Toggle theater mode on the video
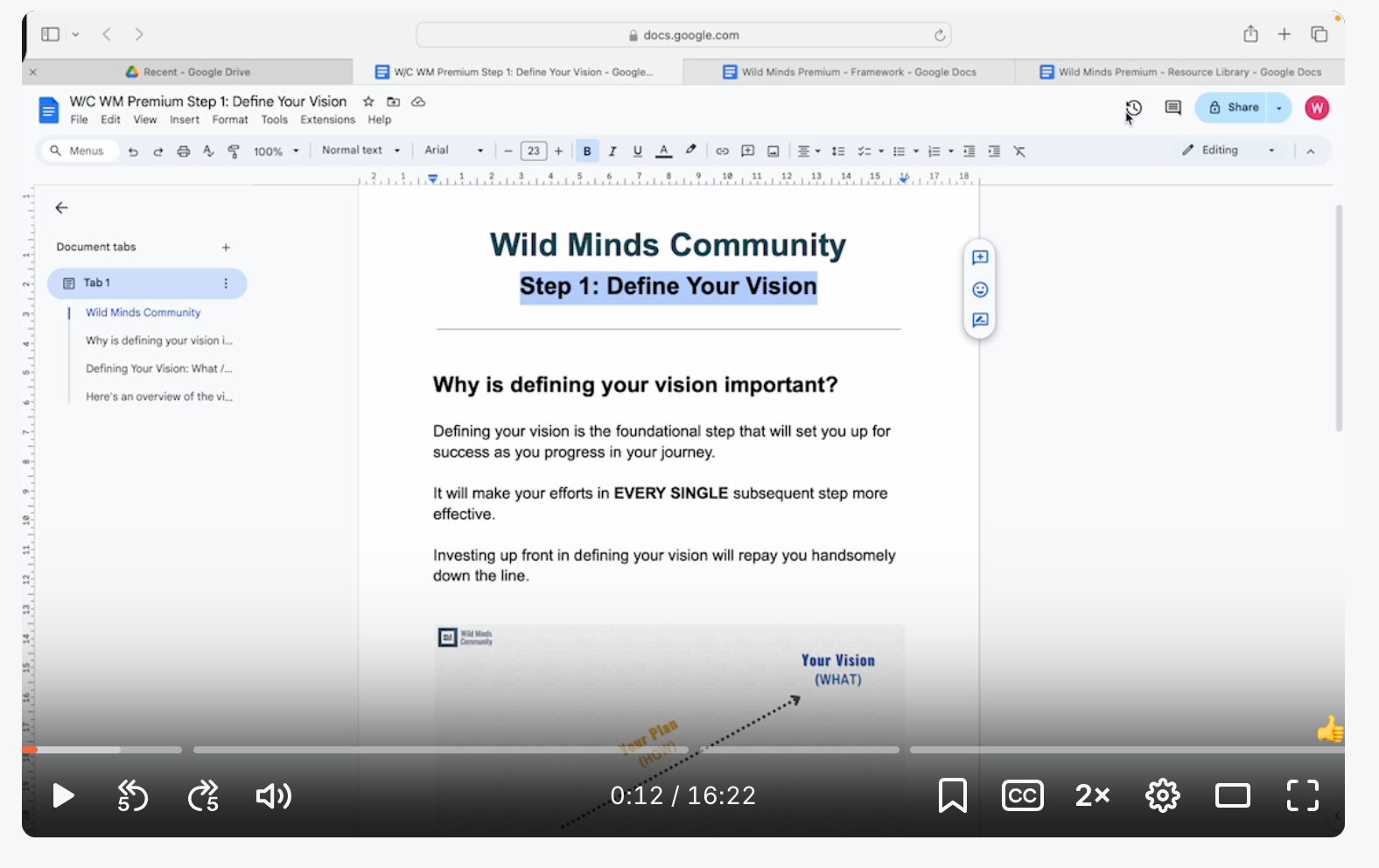The width and height of the screenshot is (1379, 868). click(x=1233, y=795)
